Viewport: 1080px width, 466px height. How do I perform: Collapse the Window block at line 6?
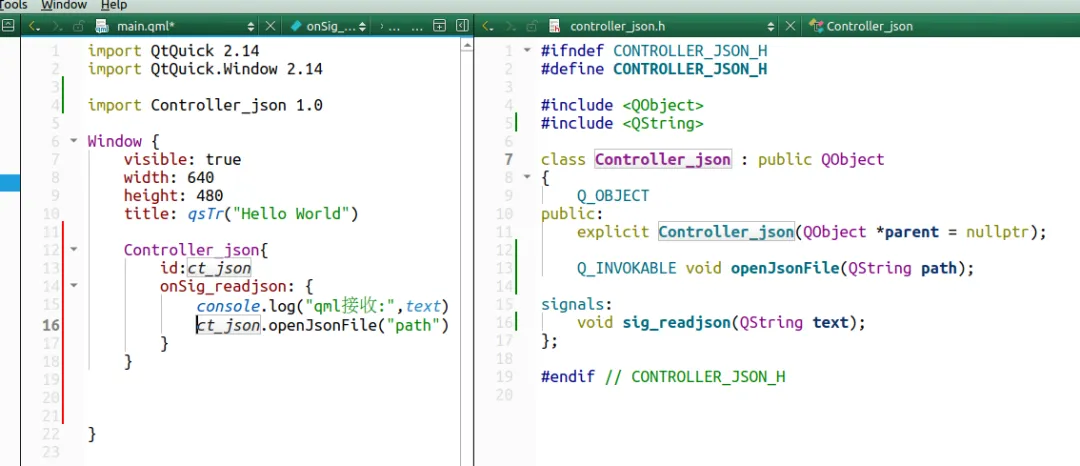click(x=74, y=141)
